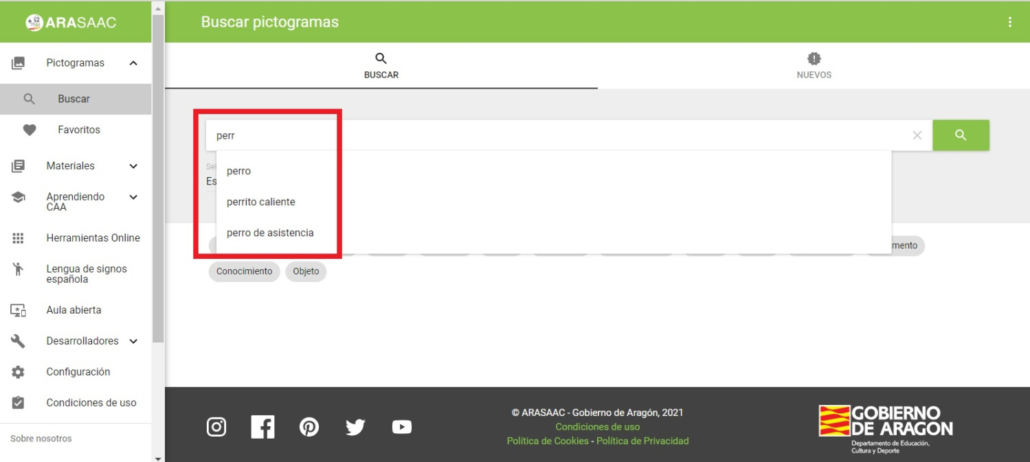
Task: Open the three-dot options menu
Action: (1010, 22)
